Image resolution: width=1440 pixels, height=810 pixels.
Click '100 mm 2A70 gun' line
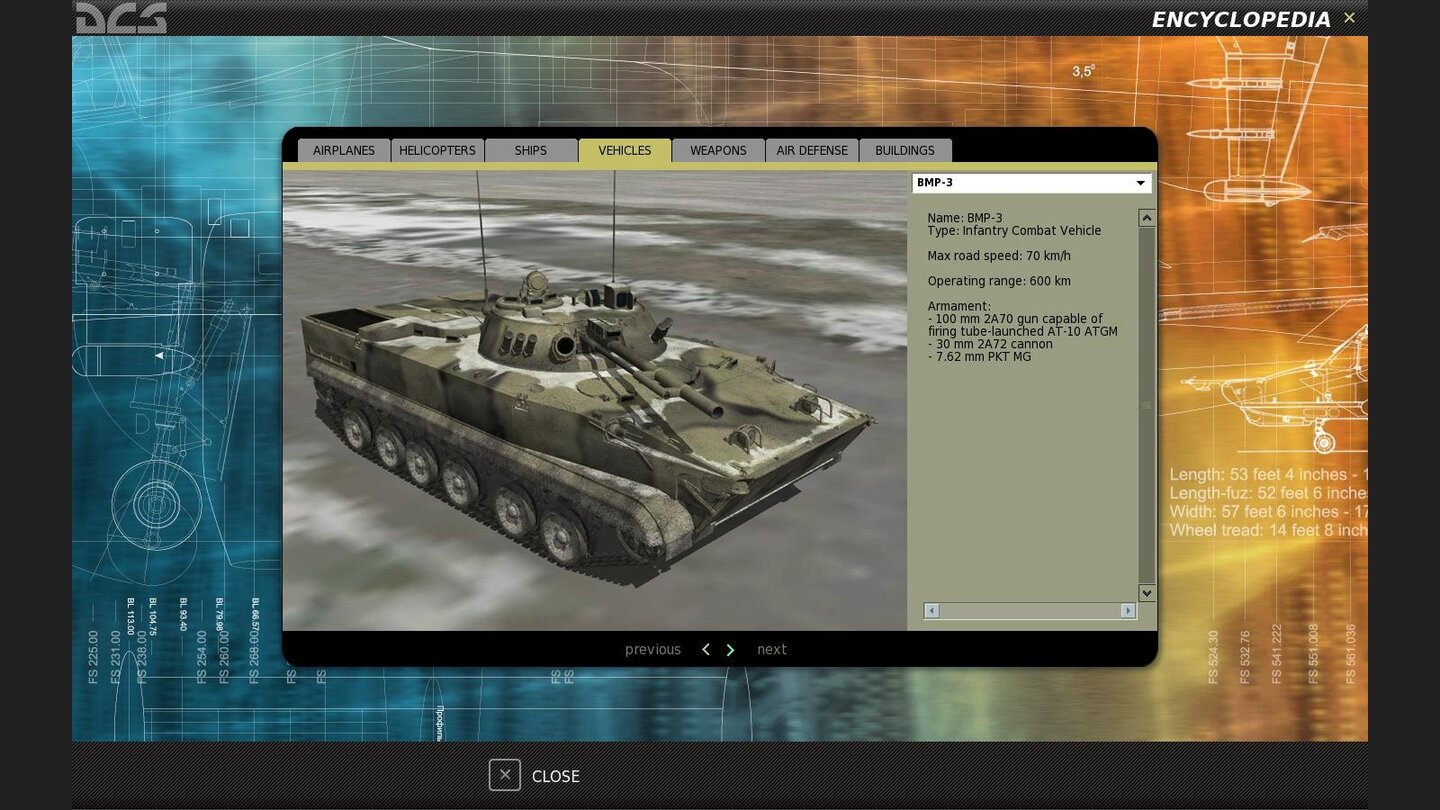[x=1022, y=325]
